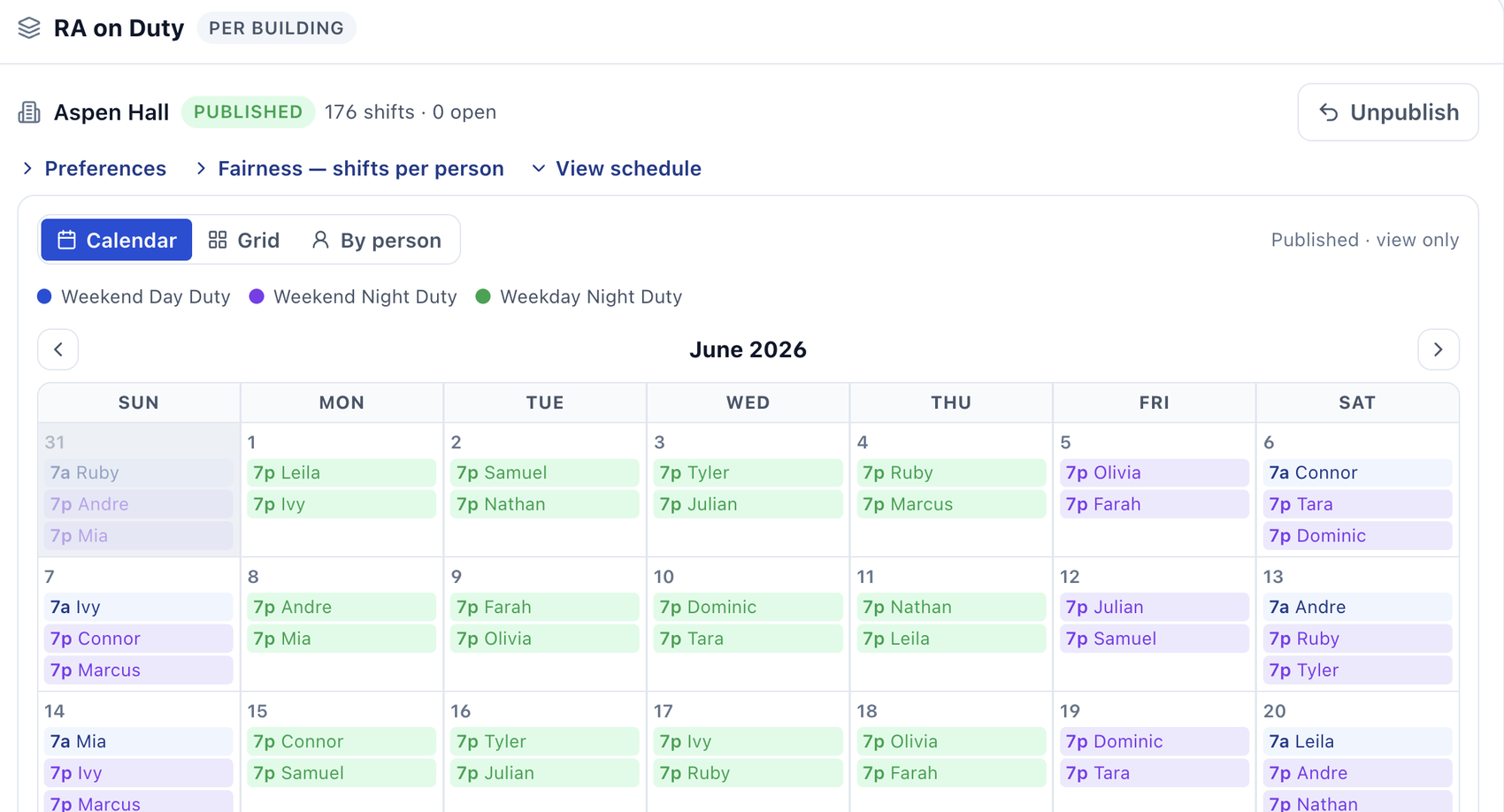The image size is (1504, 812).
Task: Open 7p Andre shift on June 8
Action: point(341,607)
